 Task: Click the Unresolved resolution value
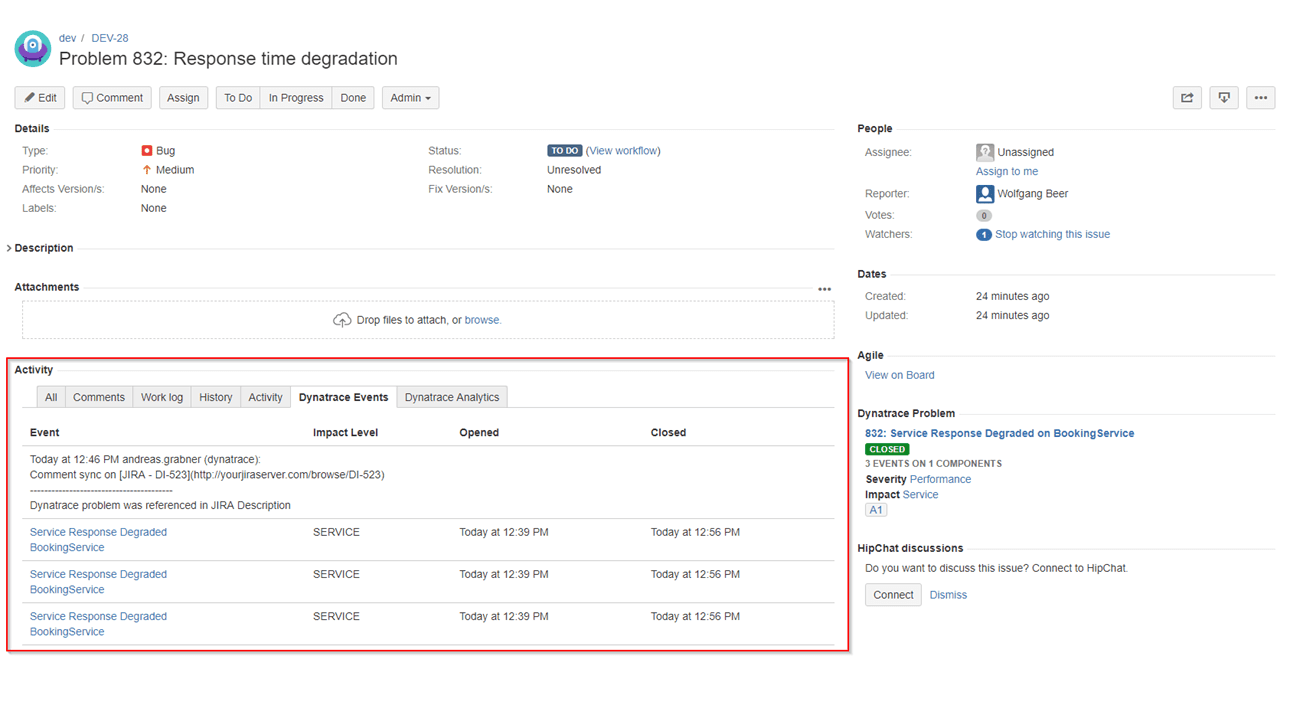(x=574, y=170)
